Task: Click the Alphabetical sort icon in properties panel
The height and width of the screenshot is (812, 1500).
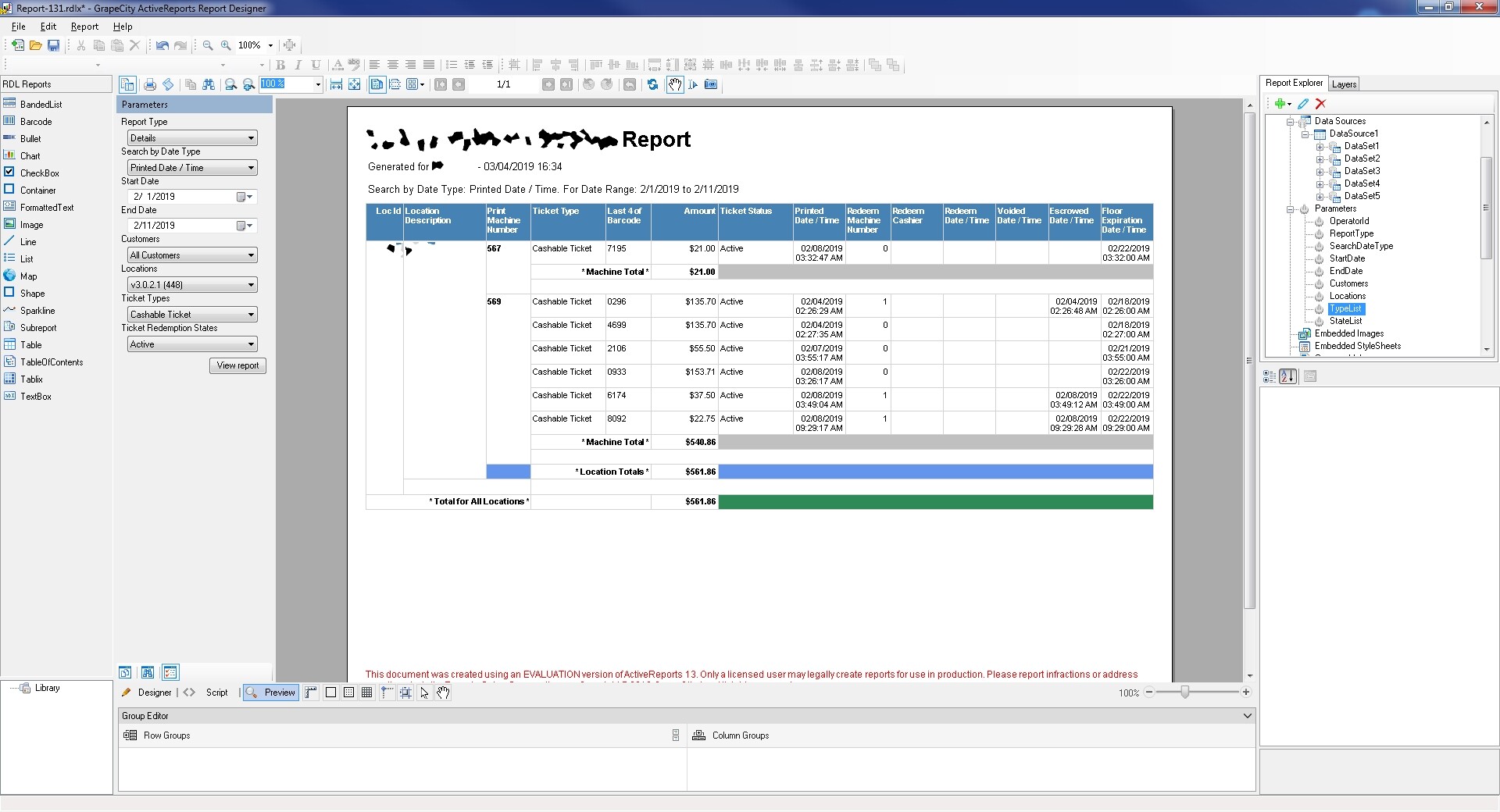Action: (1288, 376)
